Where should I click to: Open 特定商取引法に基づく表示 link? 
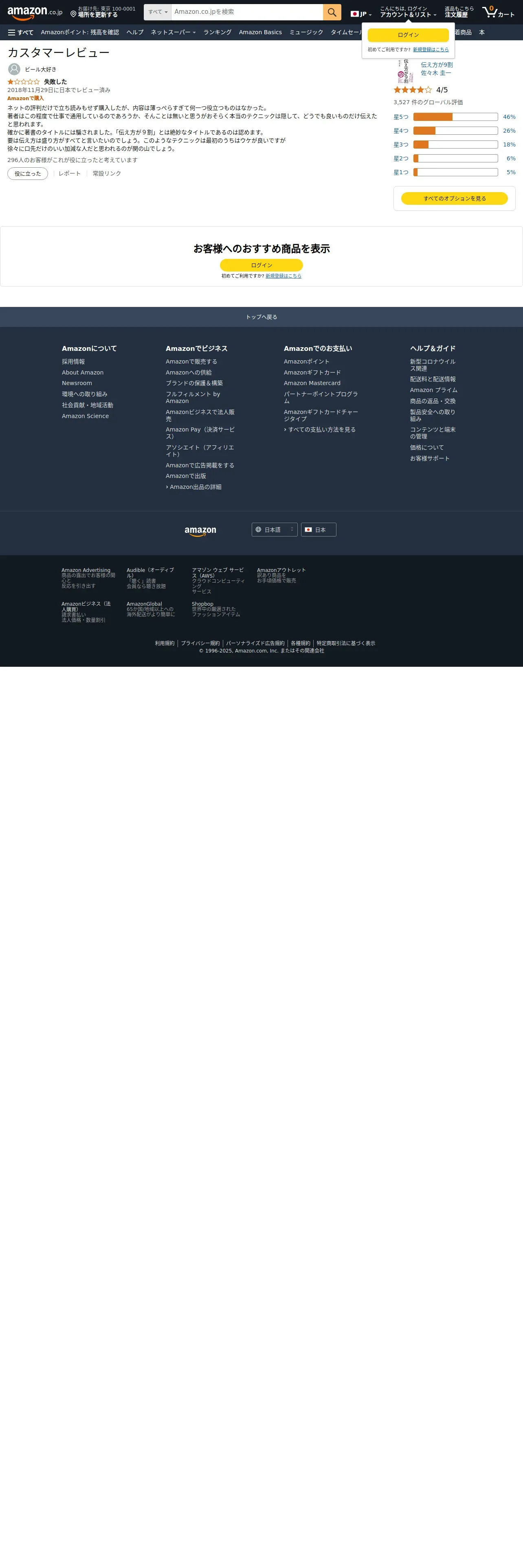pos(346,644)
